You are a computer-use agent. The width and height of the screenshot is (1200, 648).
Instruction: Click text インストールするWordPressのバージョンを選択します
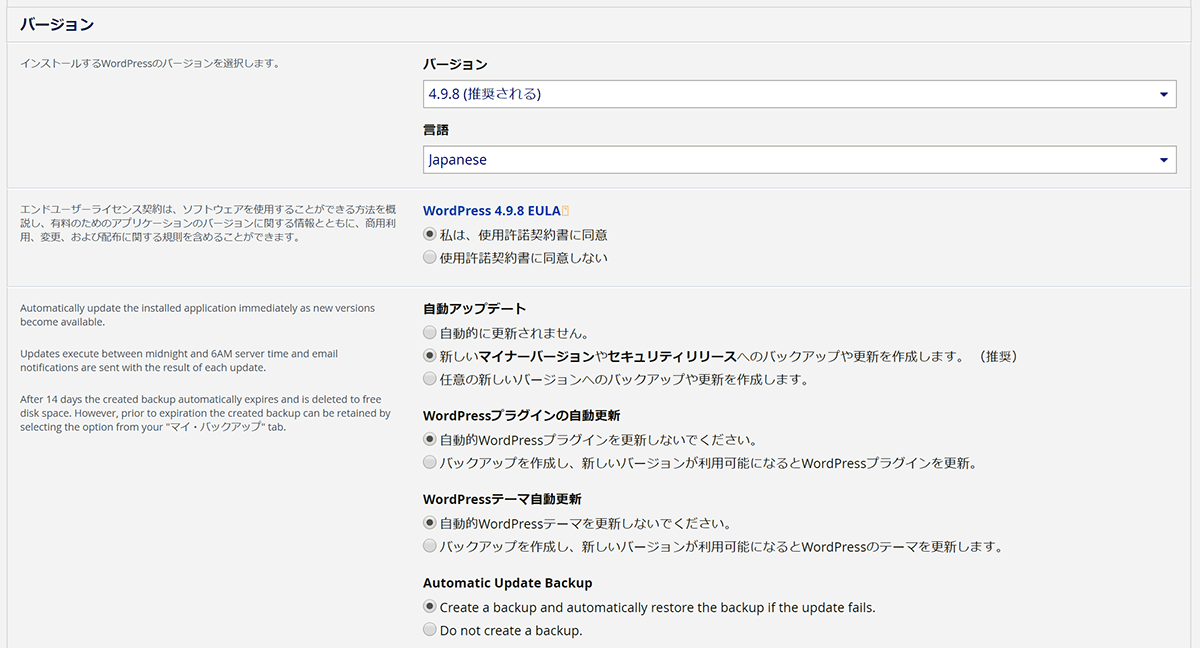point(150,64)
